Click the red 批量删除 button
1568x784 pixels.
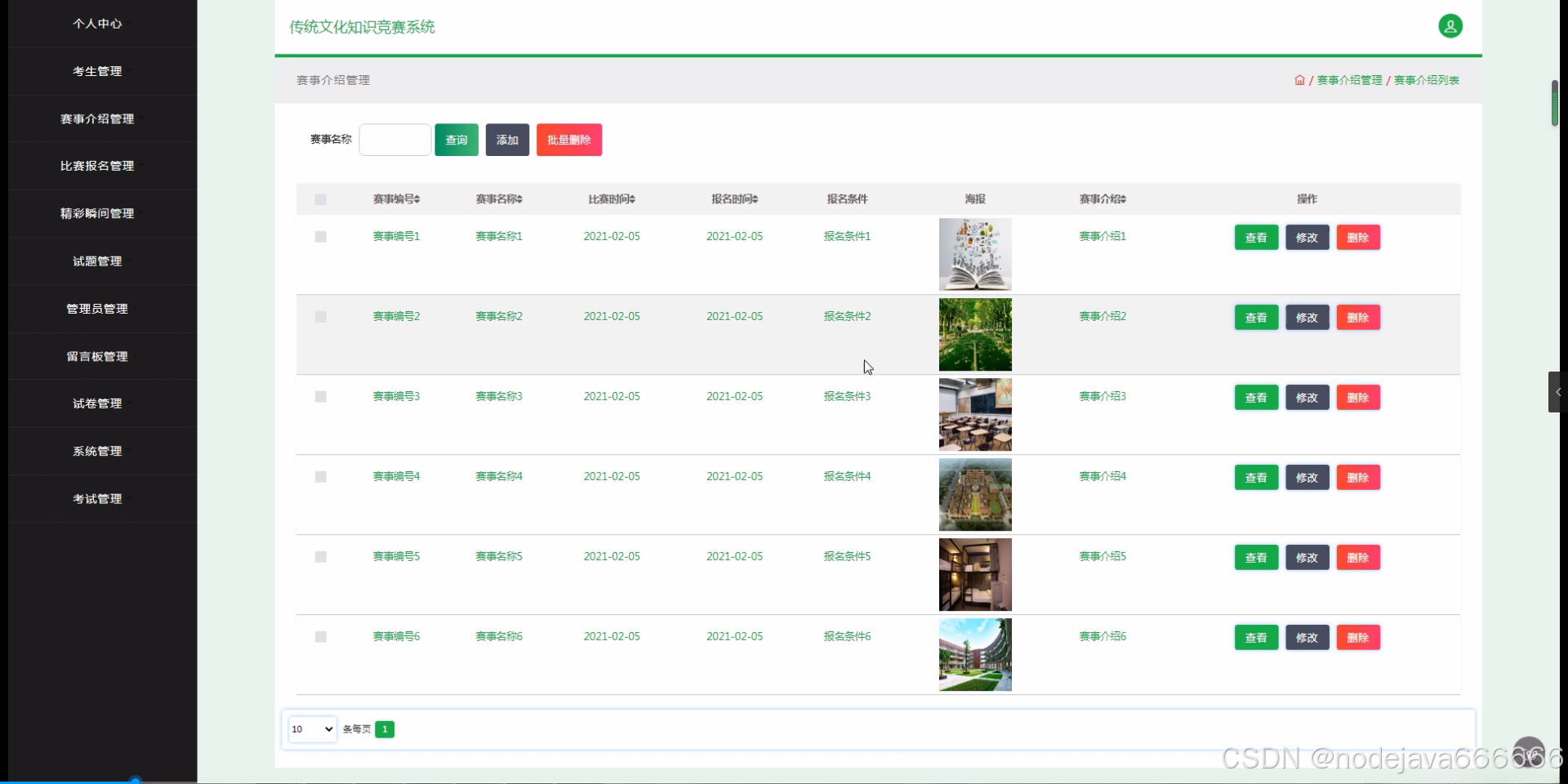[x=569, y=140]
